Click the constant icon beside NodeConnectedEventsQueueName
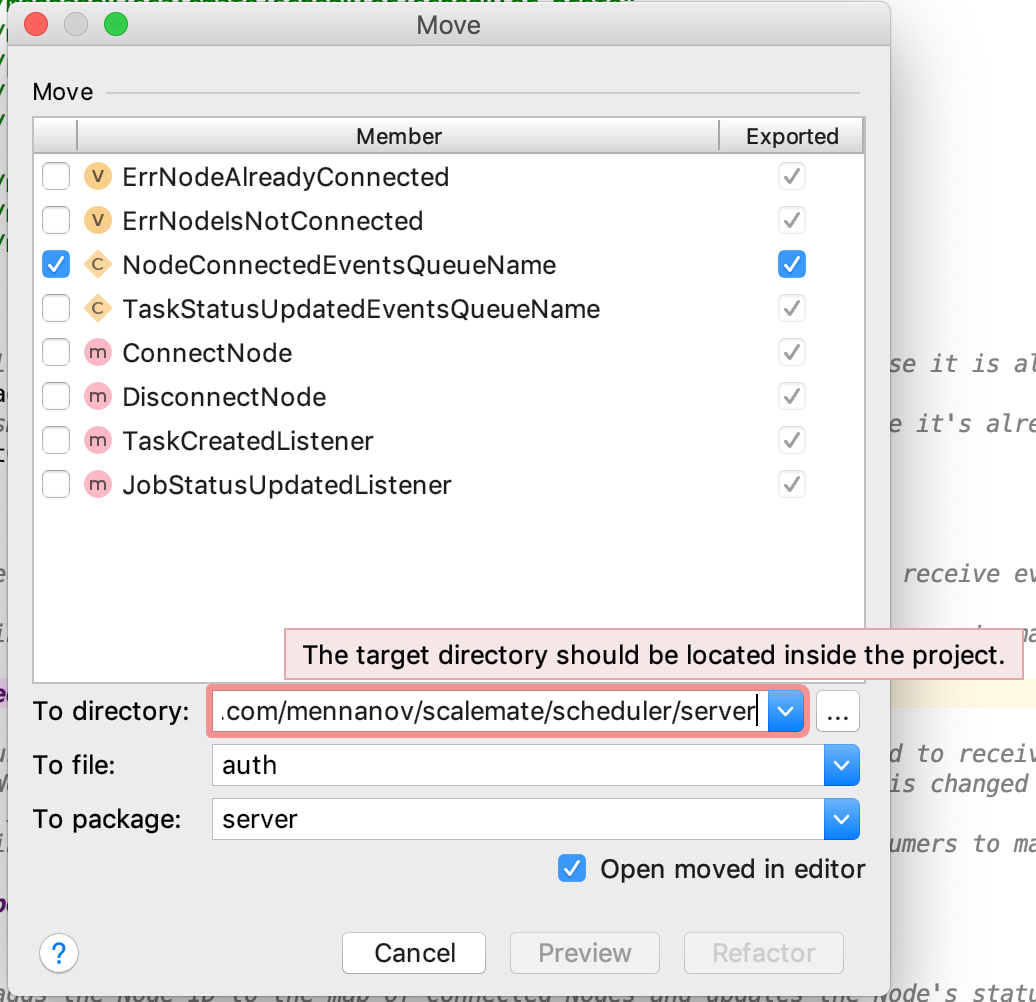1036x1002 pixels. pyautogui.click(x=98, y=264)
